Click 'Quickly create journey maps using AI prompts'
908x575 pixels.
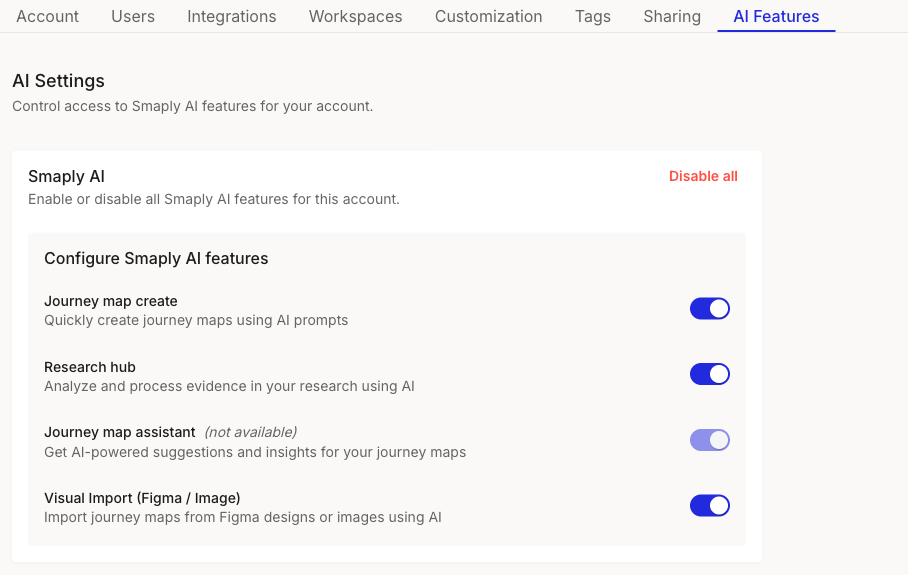click(x=196, y=320)
